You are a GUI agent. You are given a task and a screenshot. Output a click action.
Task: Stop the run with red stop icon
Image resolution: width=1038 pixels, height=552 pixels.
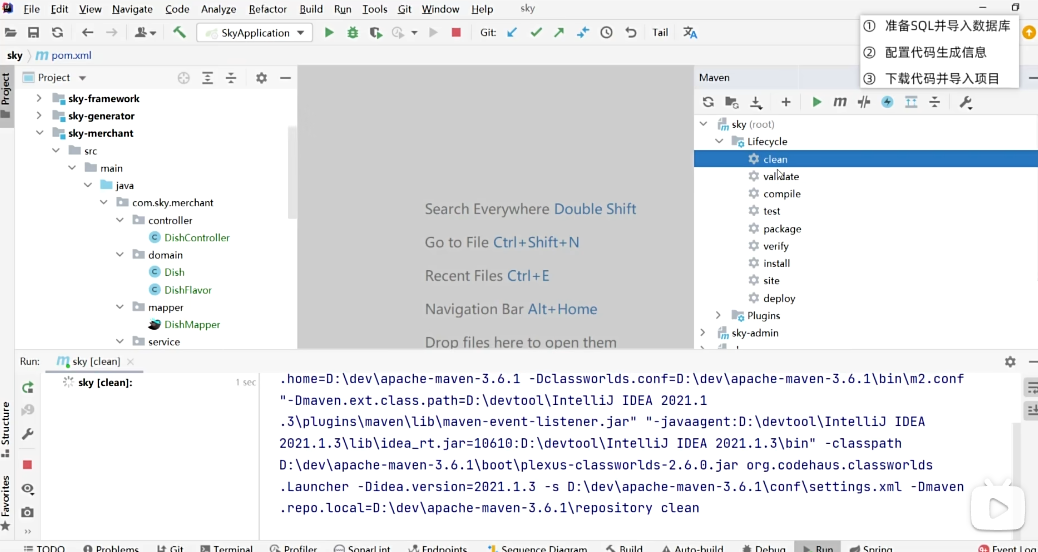[27, 465]
